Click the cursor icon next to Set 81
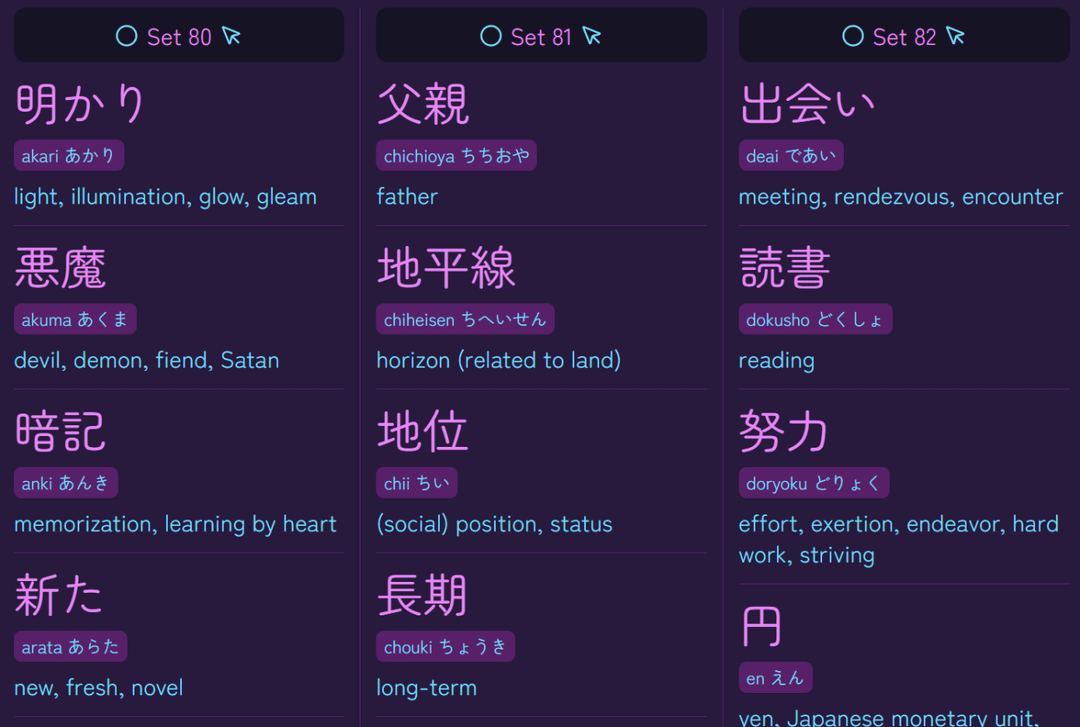The width and height of the screenshot is (1080, 727). point(592,36)
